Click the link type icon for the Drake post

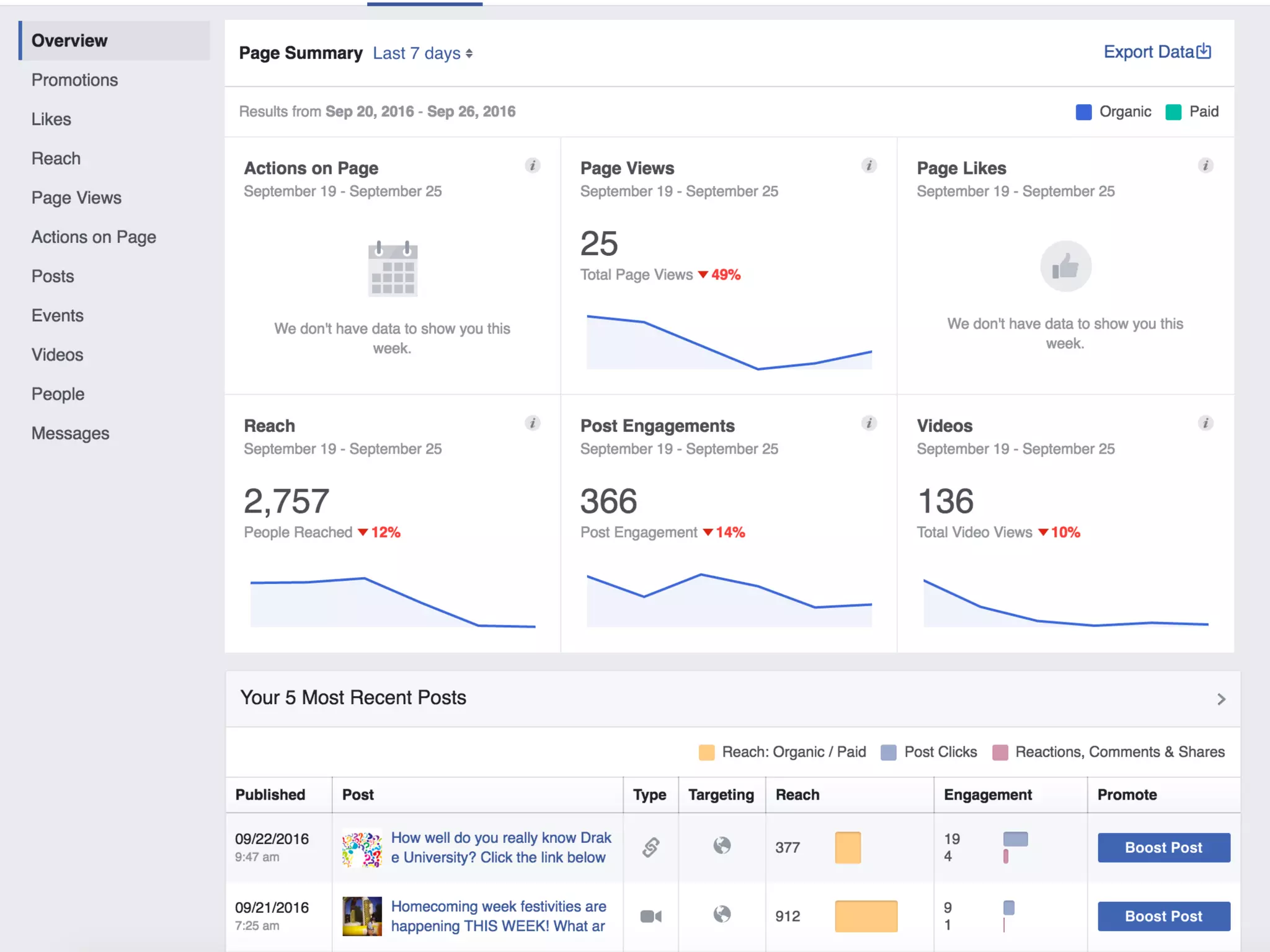[651, 847]
